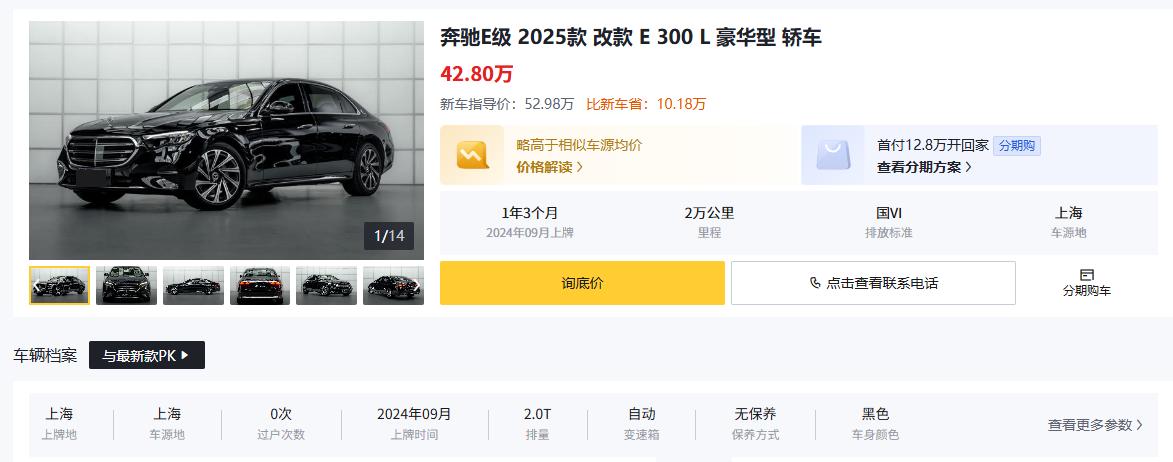
Task: Expand 查看更多参数 for more specs
Action: 1094,425
